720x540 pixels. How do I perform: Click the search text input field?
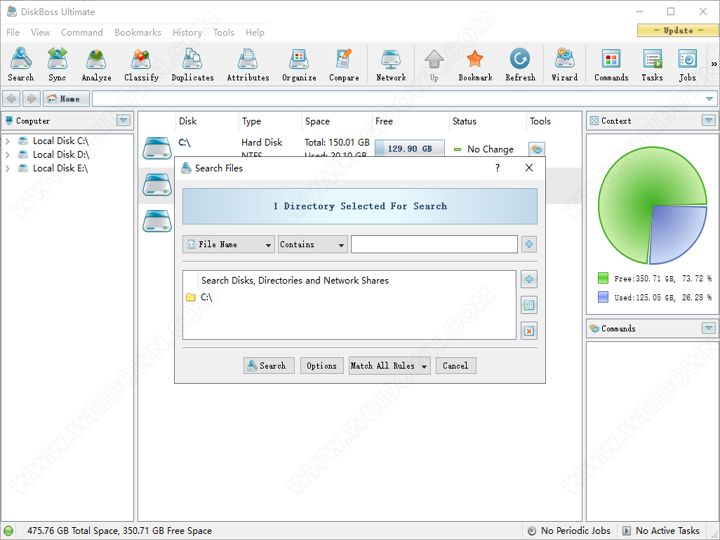point(434,244)
